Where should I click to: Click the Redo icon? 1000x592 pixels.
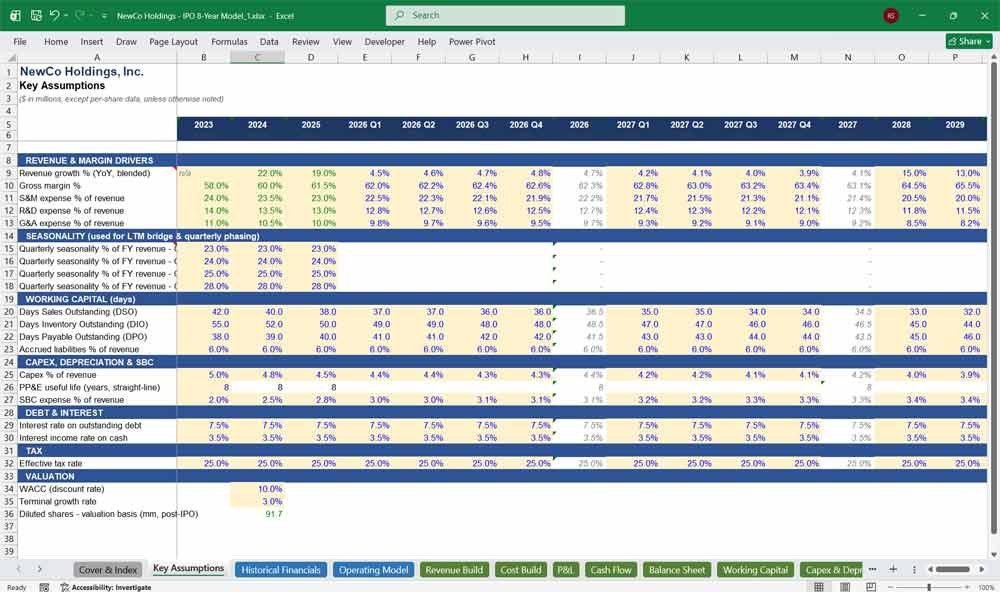(x=79, y=15)
